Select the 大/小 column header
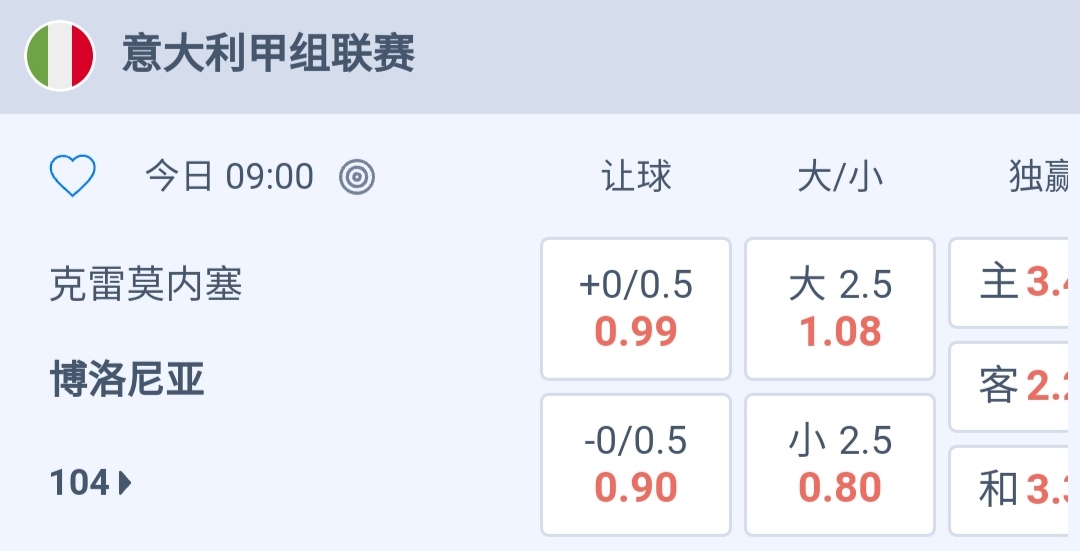The width and height of the screenshot is (1080, 551). coord(840,177)
